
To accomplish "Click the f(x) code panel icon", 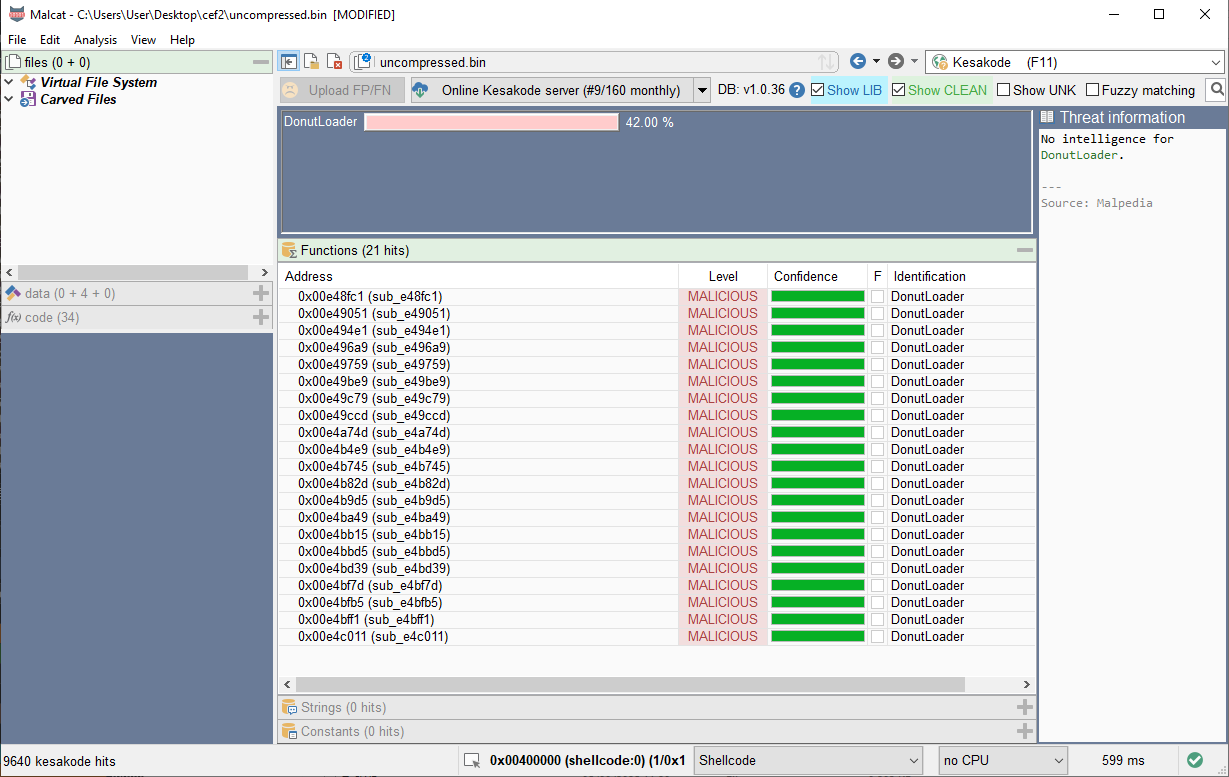I will point(13,317).
